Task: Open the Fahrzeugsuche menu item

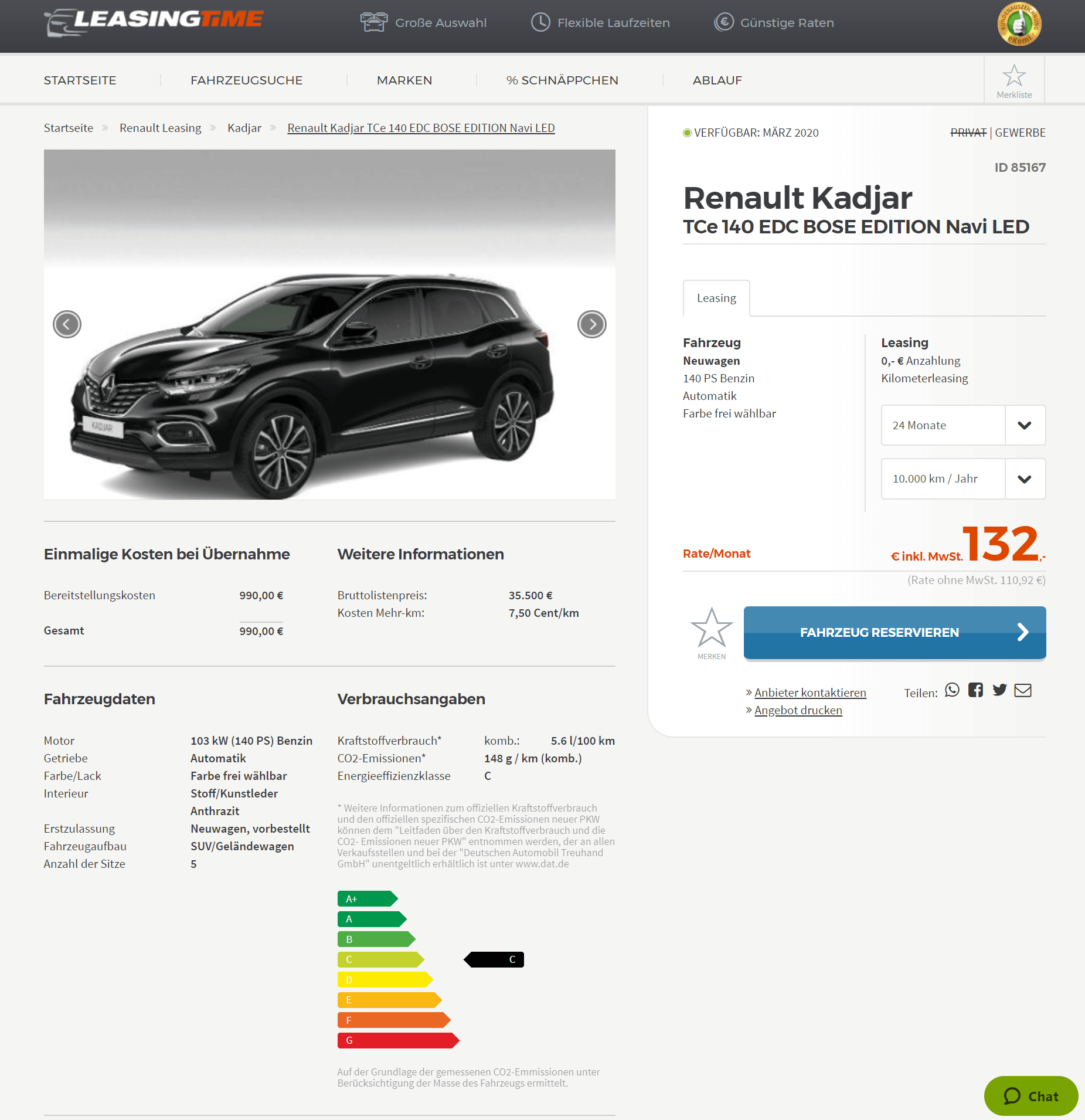Action: [x=246, y=80]
